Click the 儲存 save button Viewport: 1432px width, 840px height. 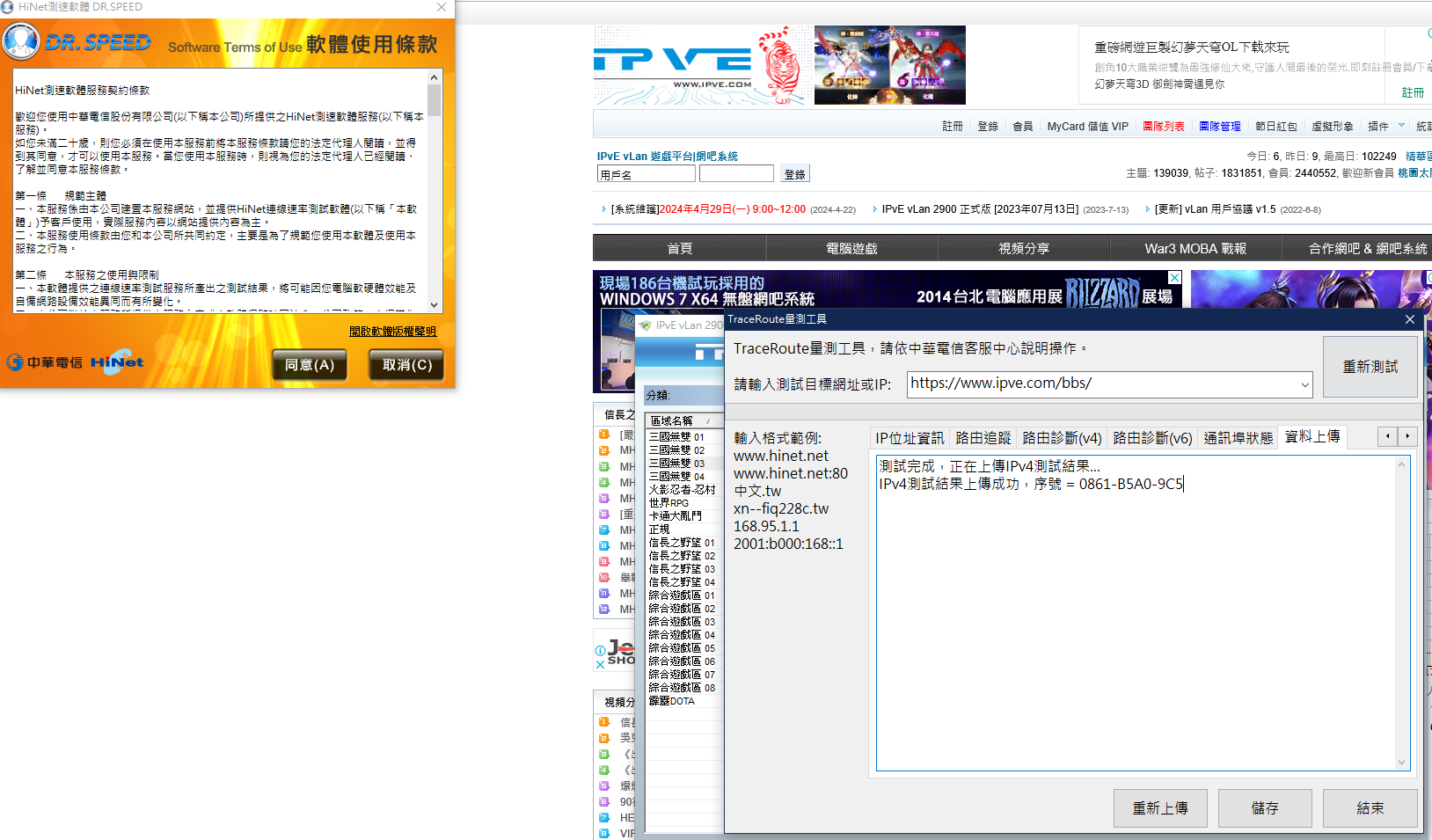coord(1265,808)
